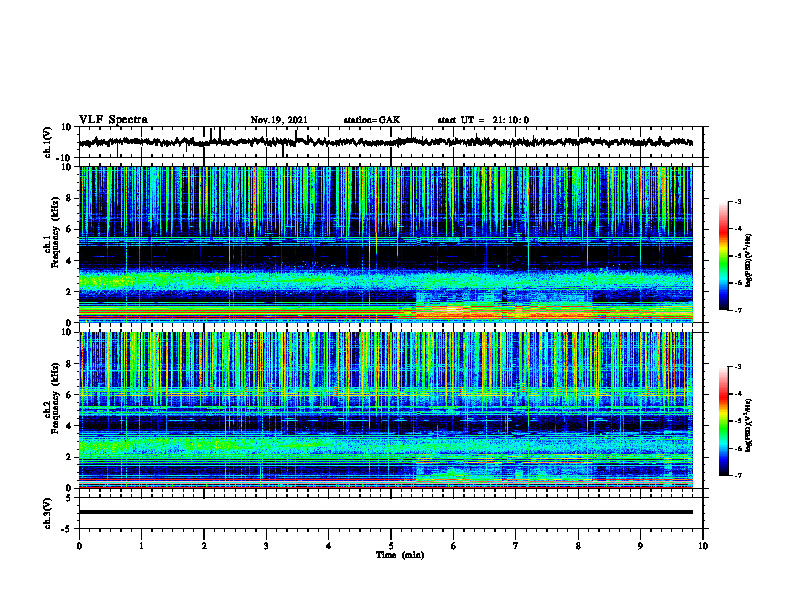
Task: Click the '5' tick on ch.3(V) axis
Action: (x=70, y=498)
